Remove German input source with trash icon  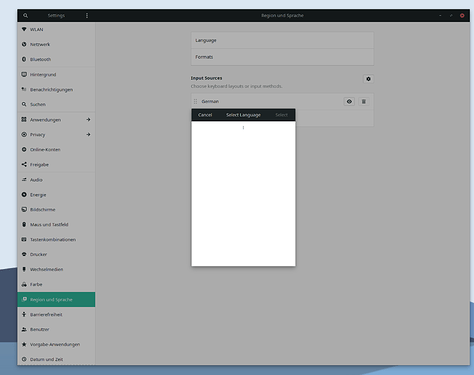tap(364, 101)
